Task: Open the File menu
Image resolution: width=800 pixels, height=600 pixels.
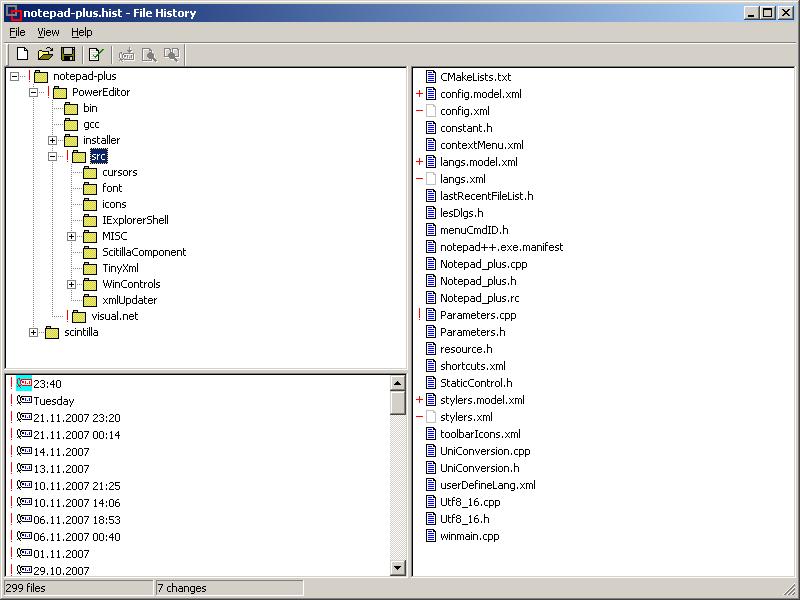Action: point(17,32)
